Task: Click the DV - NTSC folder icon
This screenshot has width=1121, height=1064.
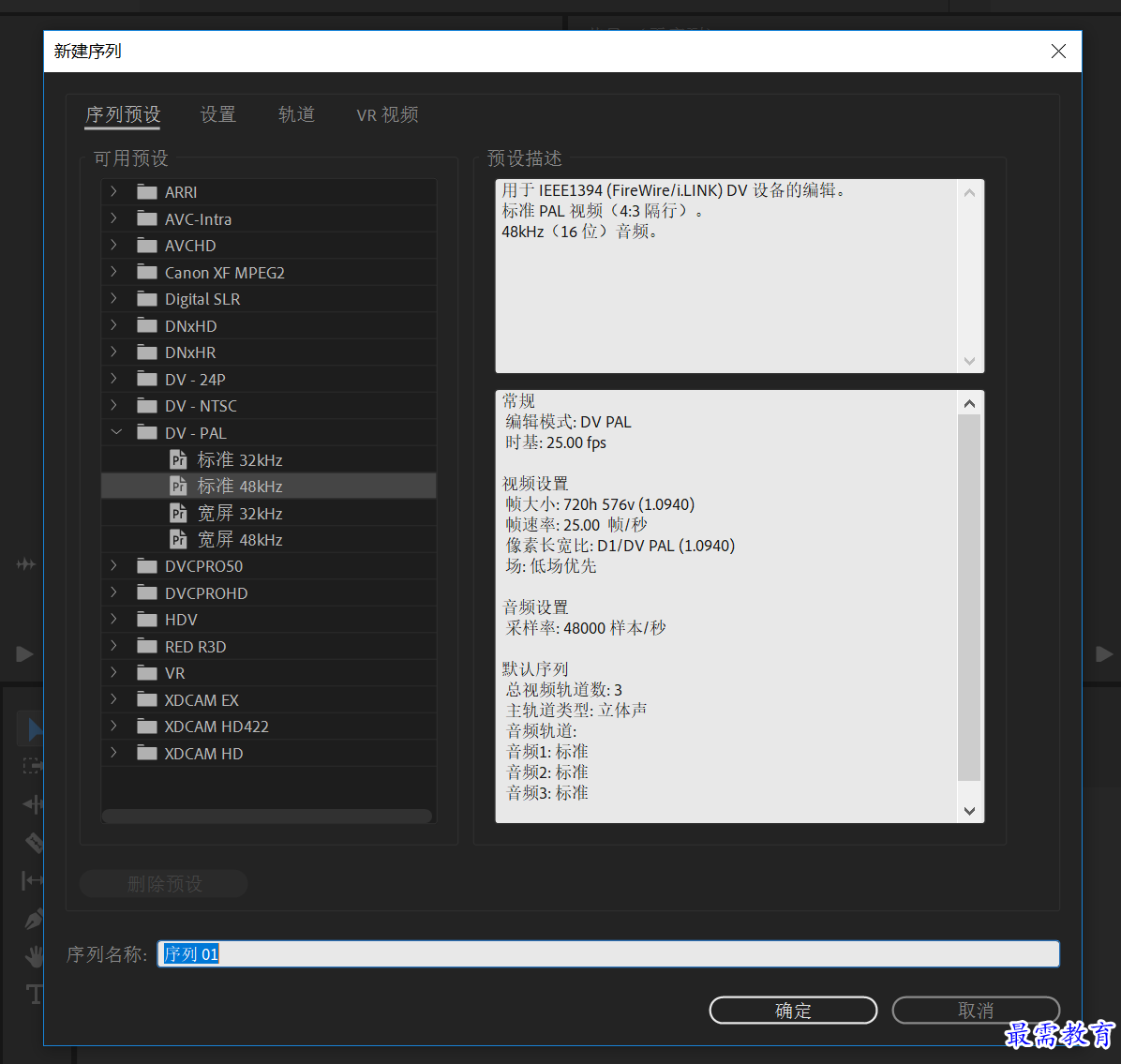Action: point(147,405)
